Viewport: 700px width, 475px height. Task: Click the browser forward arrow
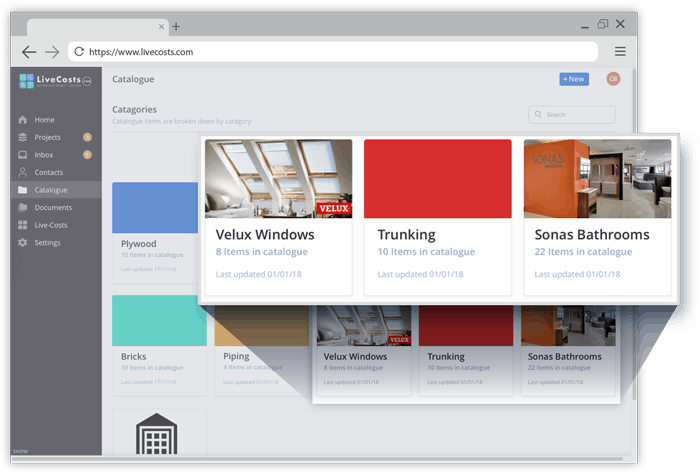pyautogui.click(x=52, y=52)
